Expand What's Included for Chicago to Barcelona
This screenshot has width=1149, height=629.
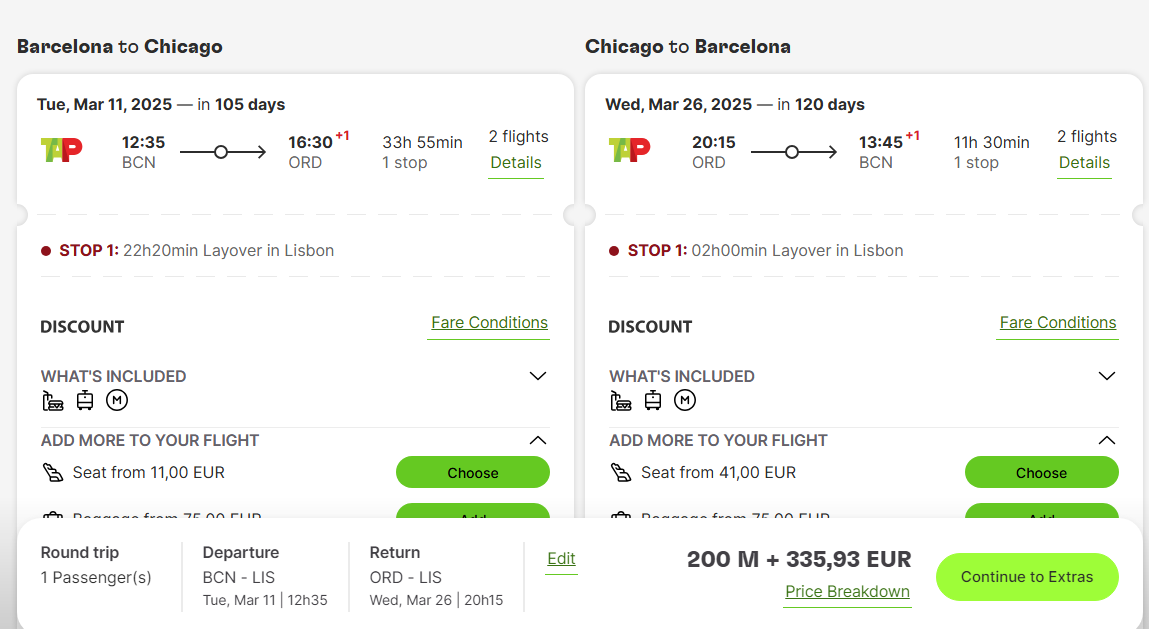[x=1106, y=376]
